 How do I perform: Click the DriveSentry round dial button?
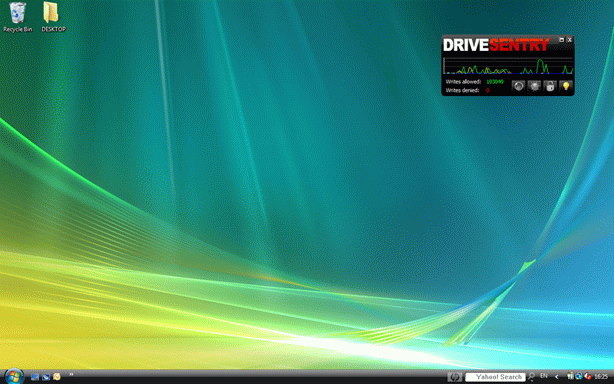pos(518,86)
